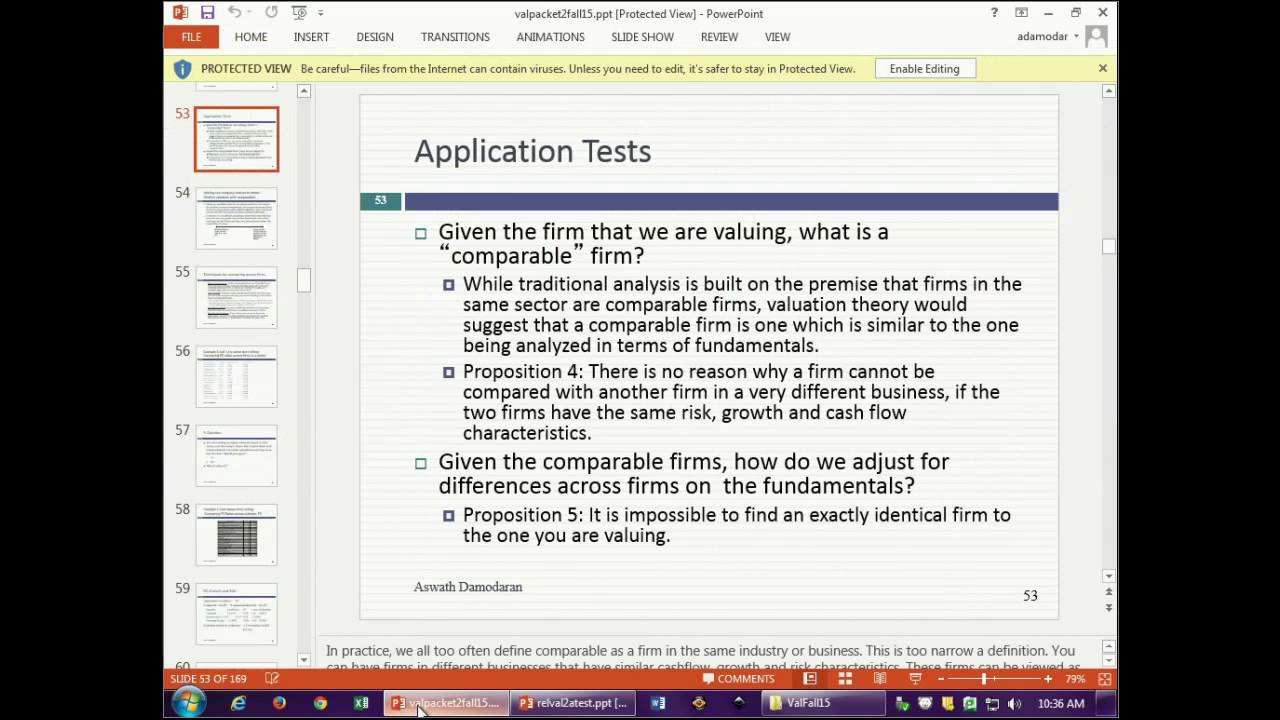Image resolution: width=1280 pixels, height=720 pixels.
Task: Open Ribbon Display Options
Action: pos(1021,13)
